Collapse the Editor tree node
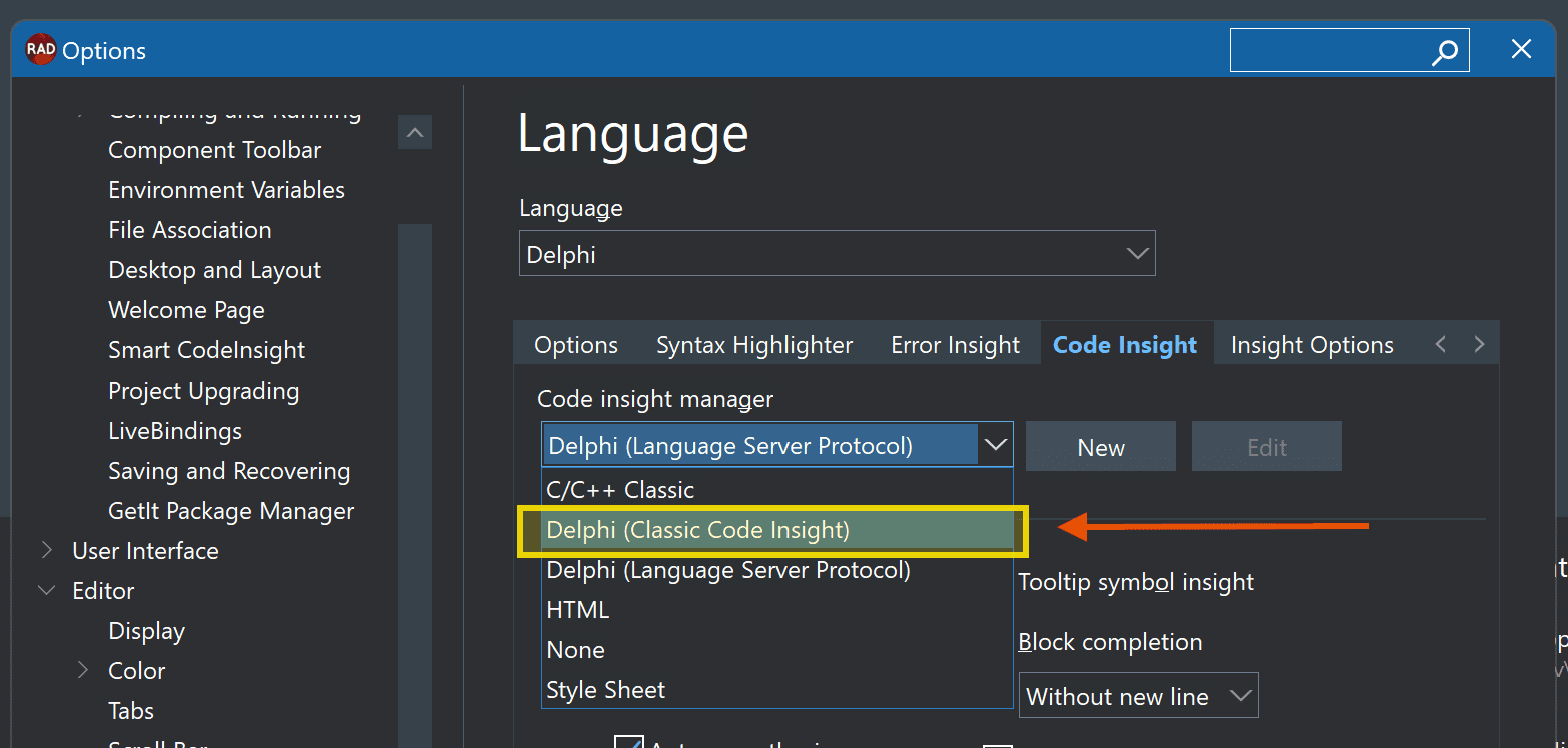 point(47,590)
